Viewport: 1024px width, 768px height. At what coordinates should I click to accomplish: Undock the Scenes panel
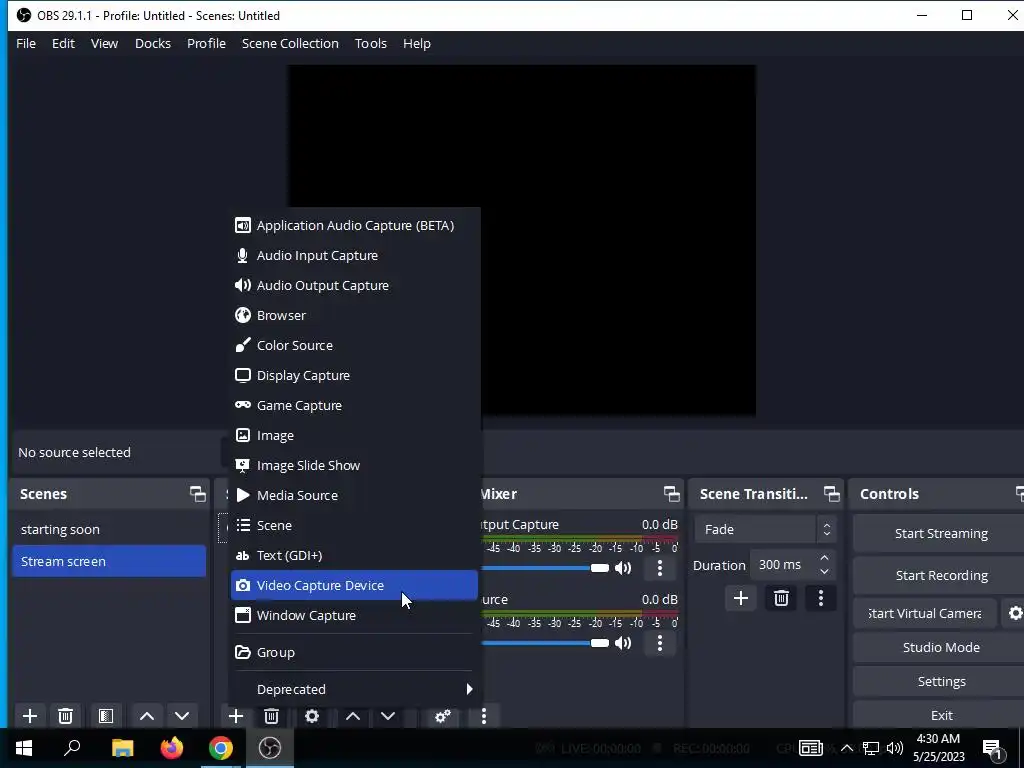click(197, 494)
